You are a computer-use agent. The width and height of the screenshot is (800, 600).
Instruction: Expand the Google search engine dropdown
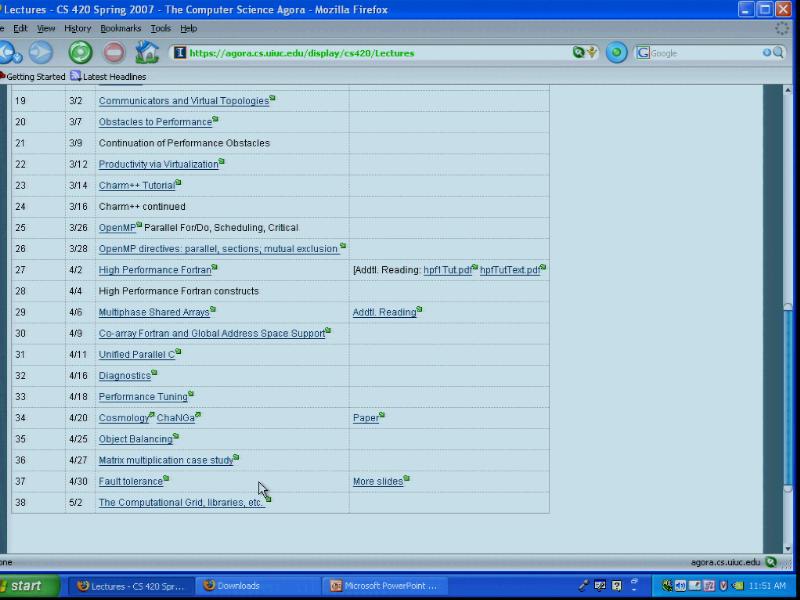click(643, 53)
